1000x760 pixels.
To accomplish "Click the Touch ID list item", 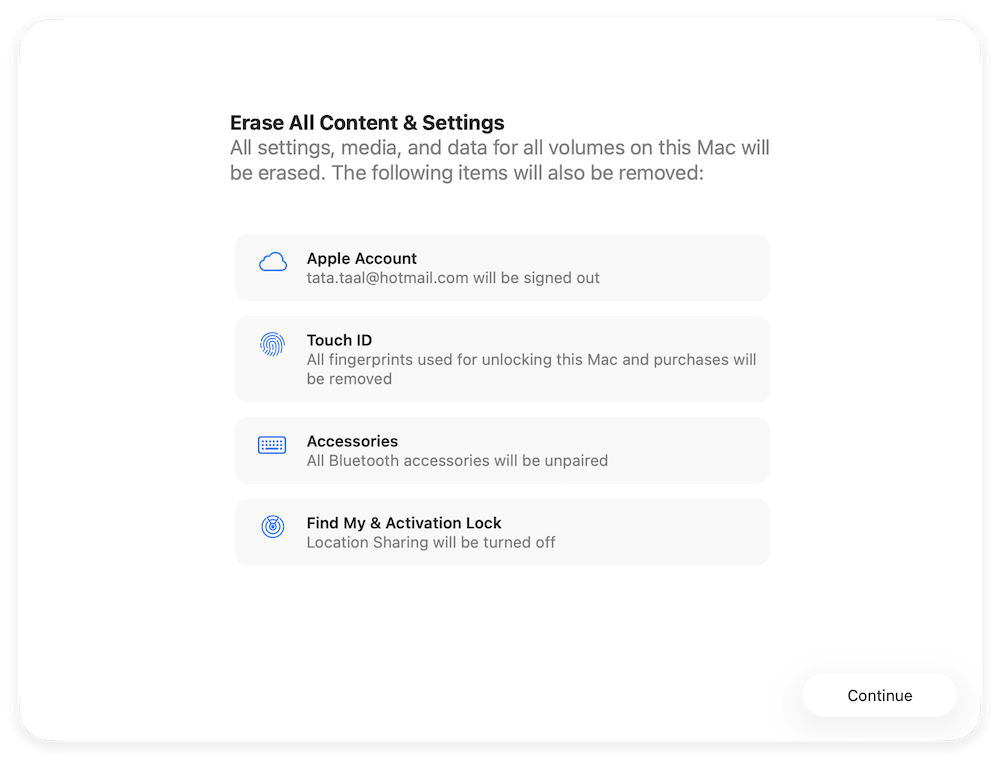I will point(500,358).
